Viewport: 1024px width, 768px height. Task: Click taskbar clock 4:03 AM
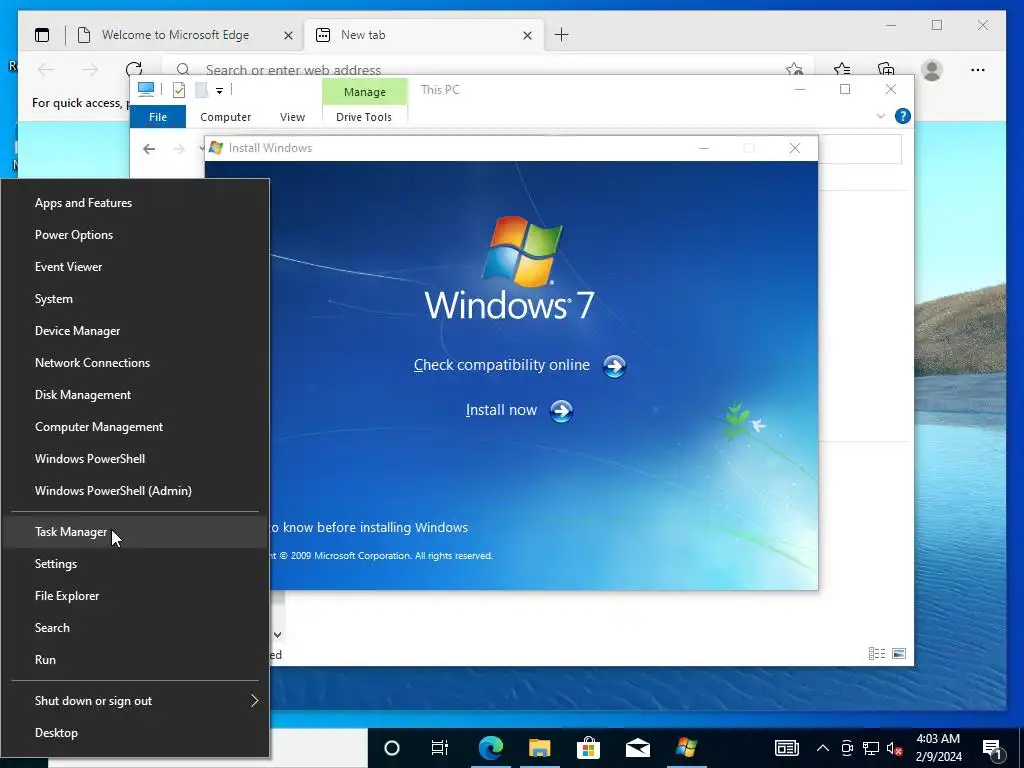point(938,748)
